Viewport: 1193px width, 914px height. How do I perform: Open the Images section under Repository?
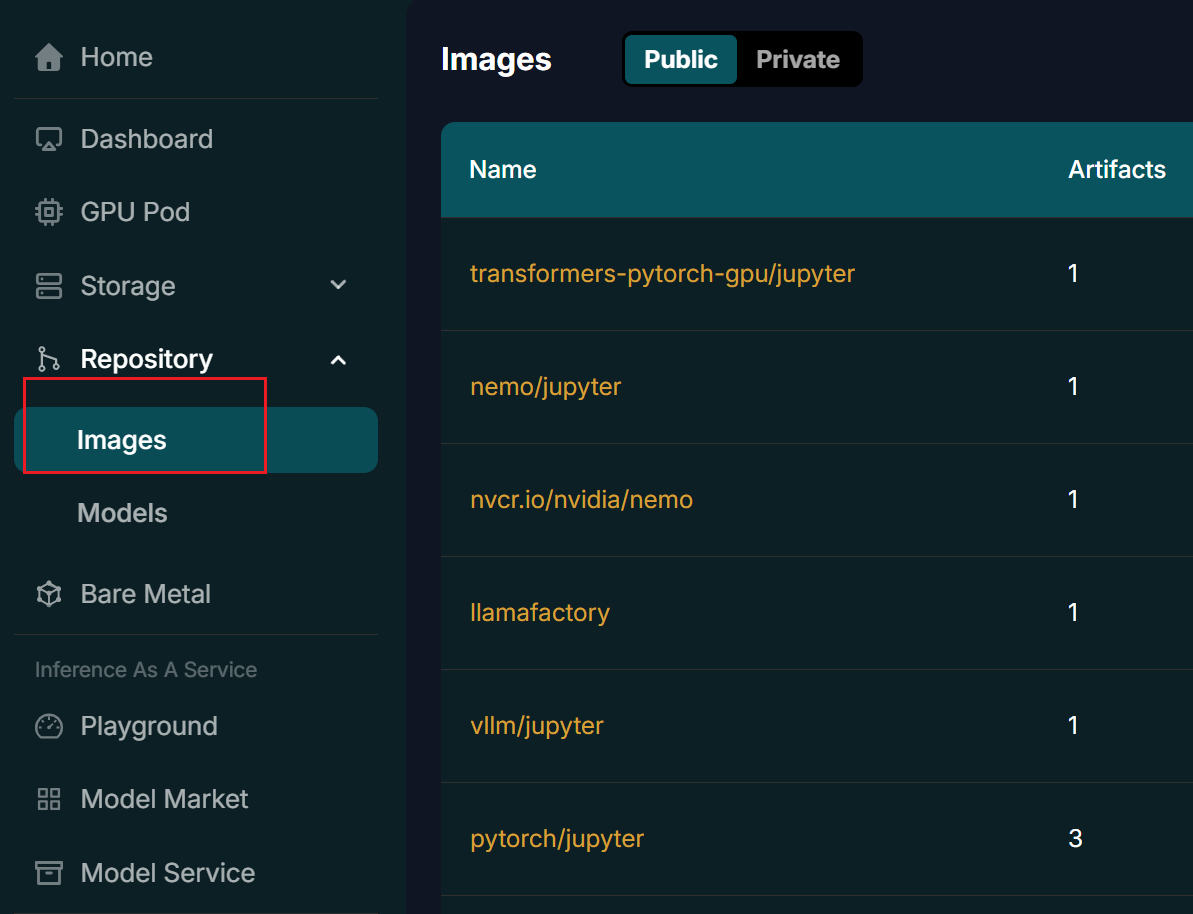pyautogui.click(x=121, y=439)
